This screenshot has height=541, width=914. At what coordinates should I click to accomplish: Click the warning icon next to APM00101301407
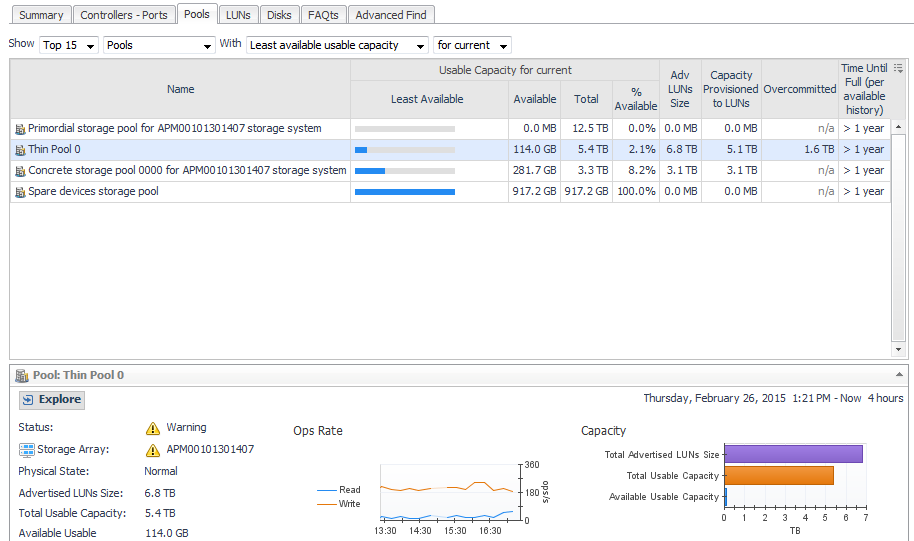[x=153, y=450]
